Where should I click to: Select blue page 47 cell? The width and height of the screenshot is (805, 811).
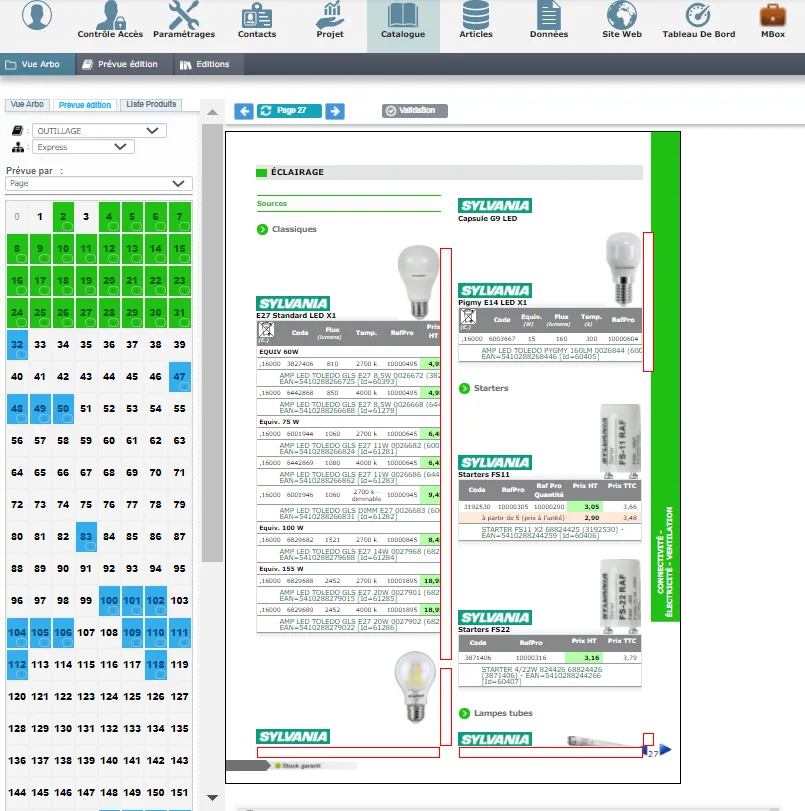coord(180,377)
